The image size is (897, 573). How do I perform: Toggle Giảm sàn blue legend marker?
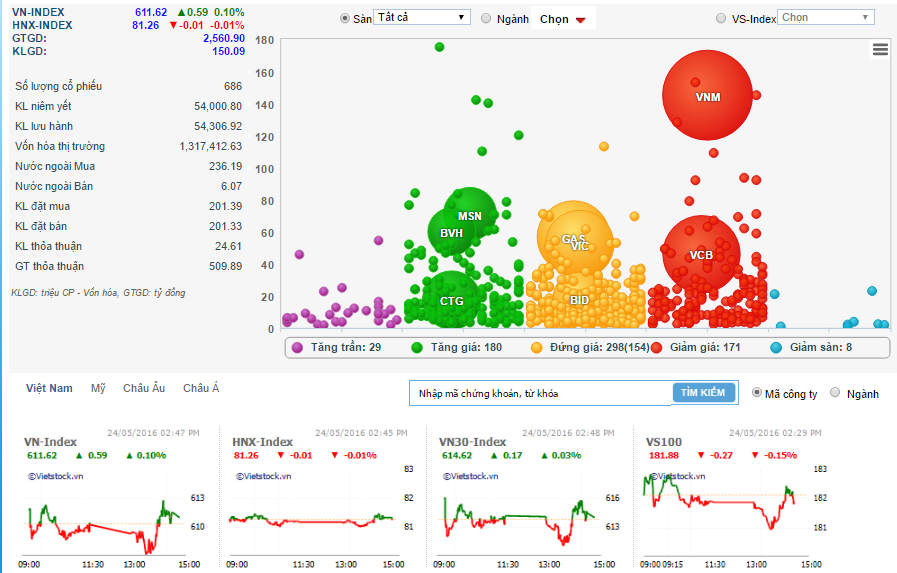[x=776, y=348]
